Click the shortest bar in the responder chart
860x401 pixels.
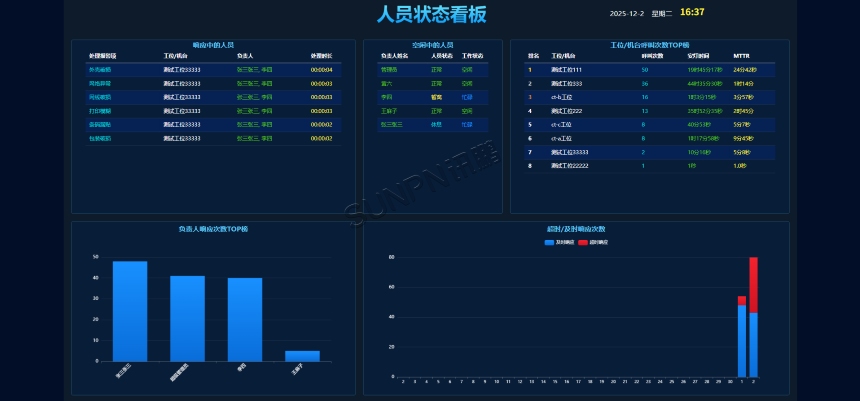pos(302,356)
